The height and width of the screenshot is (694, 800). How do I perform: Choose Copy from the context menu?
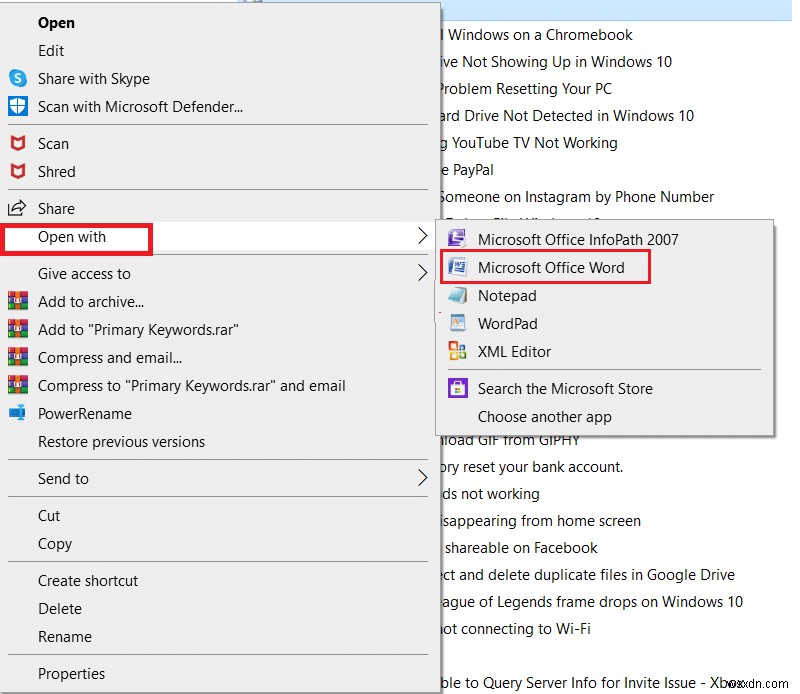(x=219, y=544)
